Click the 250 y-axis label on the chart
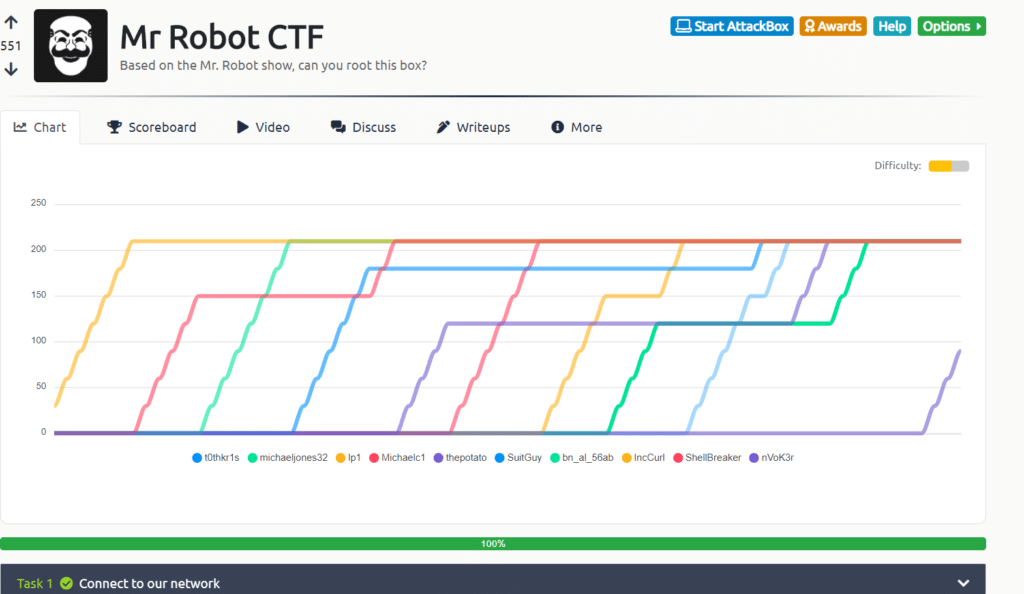 (39, 203)
